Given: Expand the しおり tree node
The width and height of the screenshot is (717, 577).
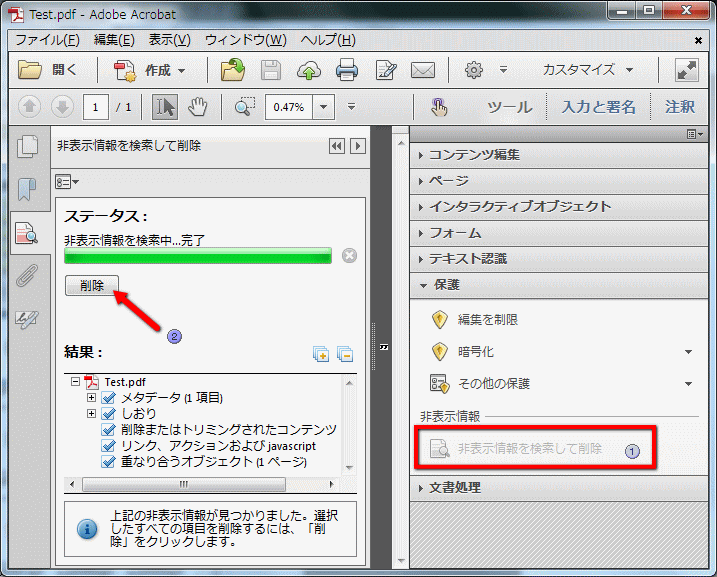Looking at the screenshot, I should (x=91, y=414).
